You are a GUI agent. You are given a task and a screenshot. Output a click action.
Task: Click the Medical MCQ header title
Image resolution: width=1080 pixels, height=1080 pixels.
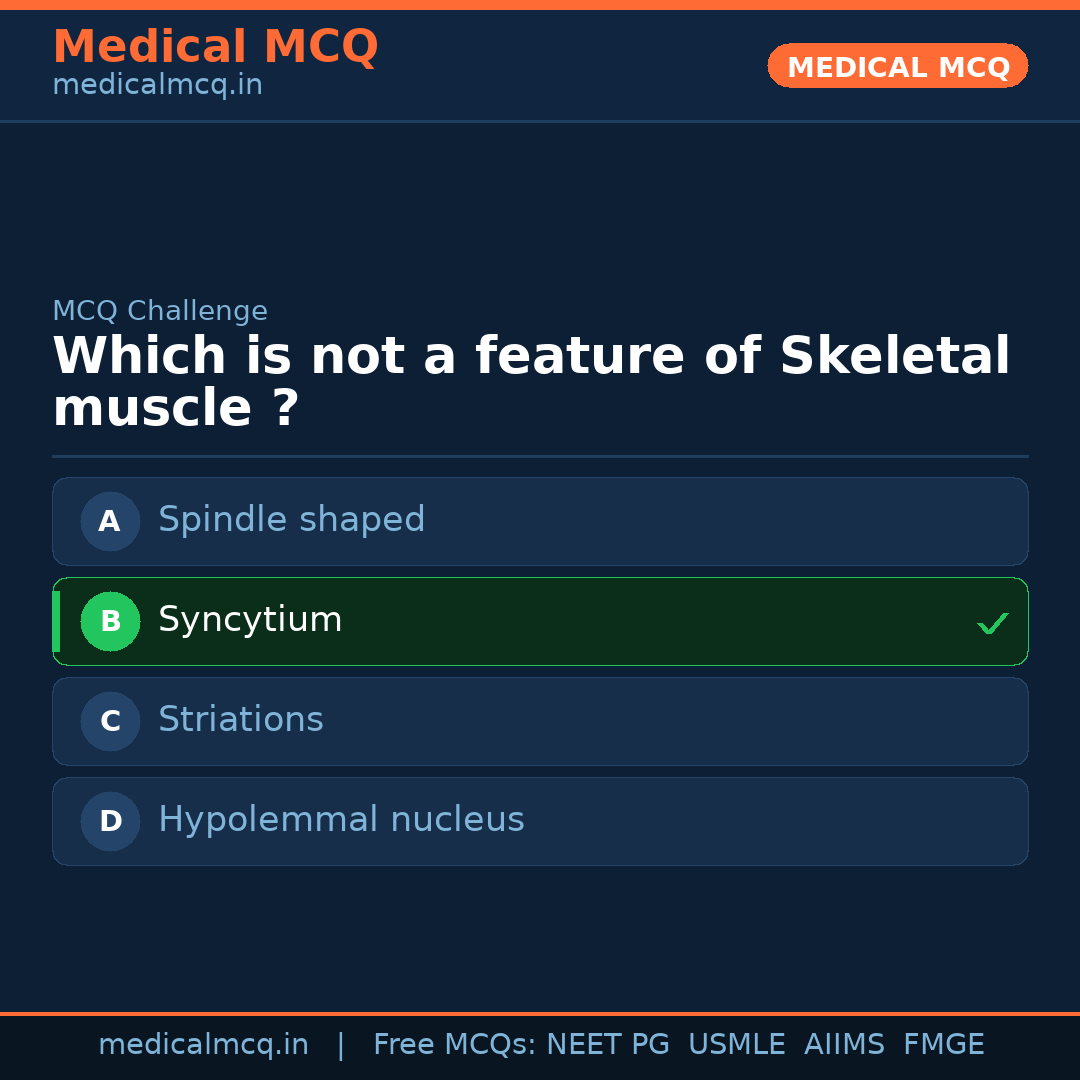[215, 47]
